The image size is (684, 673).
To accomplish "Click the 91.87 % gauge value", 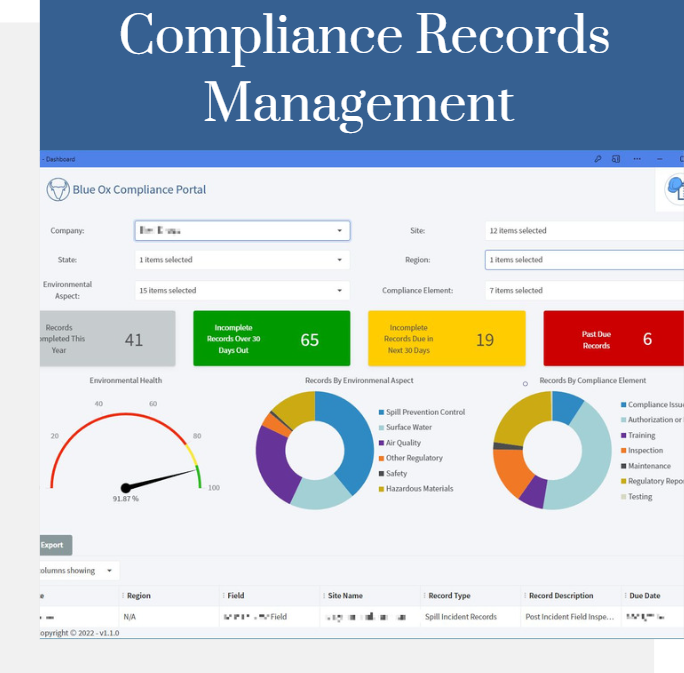I will (126, 499).
